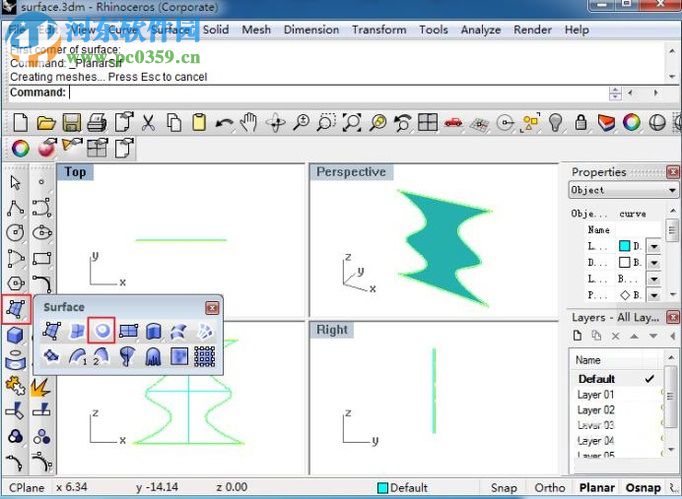
Task: Open the Dimension menu
Action: [x=311, y=30]
